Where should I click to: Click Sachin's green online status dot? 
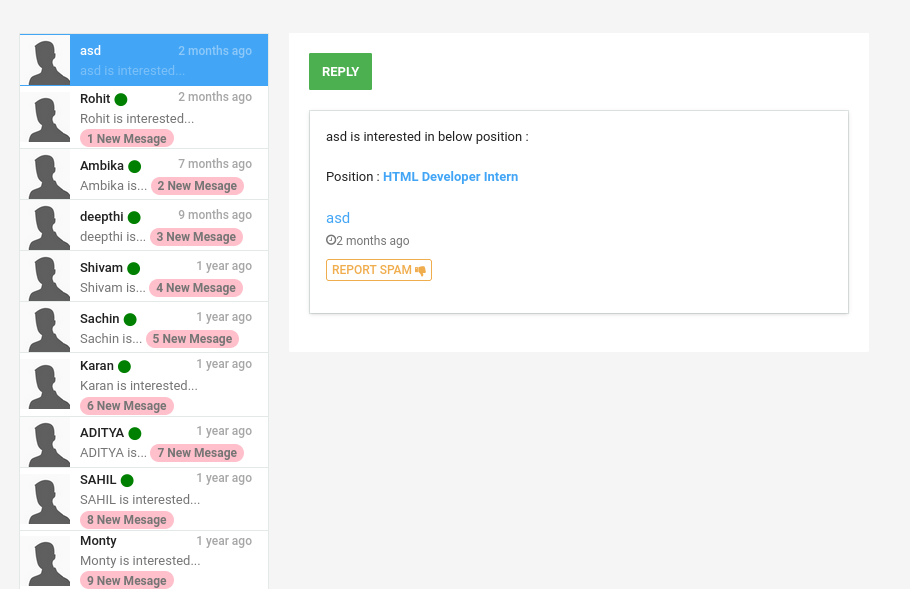tap(129, 319)
